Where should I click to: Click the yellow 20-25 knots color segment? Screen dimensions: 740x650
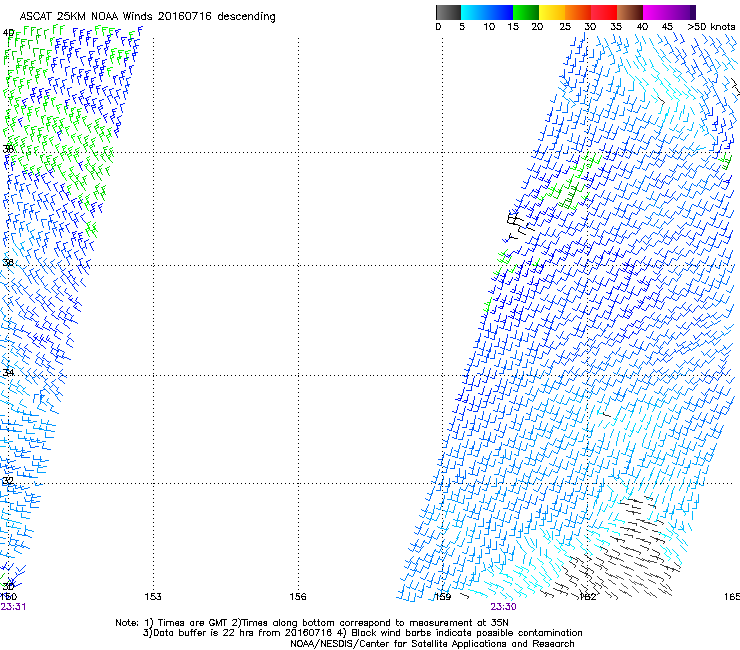tap(552, 12)
